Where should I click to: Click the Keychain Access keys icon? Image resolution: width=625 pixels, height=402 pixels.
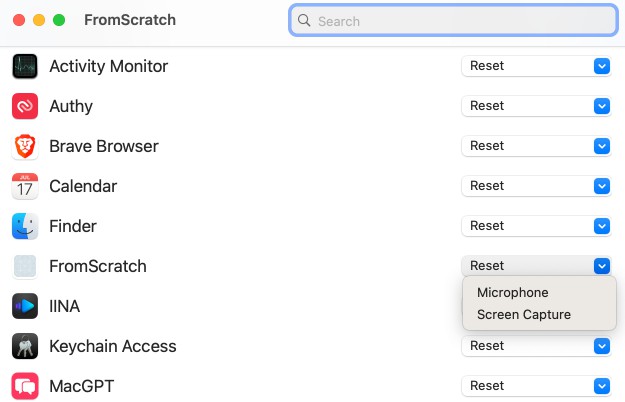(25, 346)
